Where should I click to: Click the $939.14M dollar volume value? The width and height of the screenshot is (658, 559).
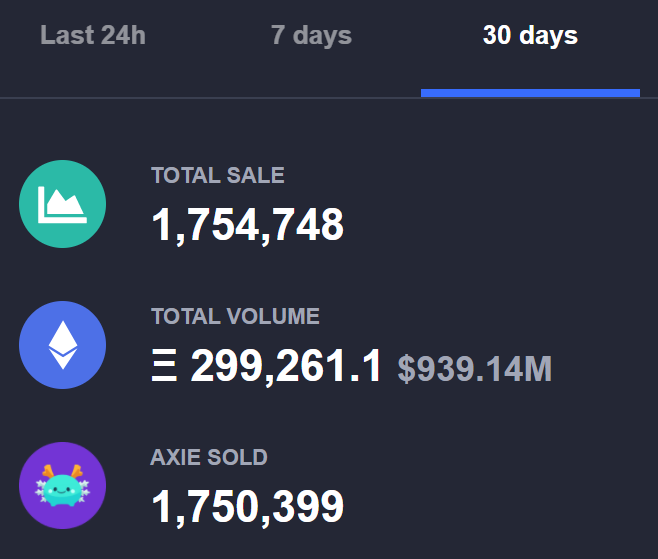coord(474,370)
